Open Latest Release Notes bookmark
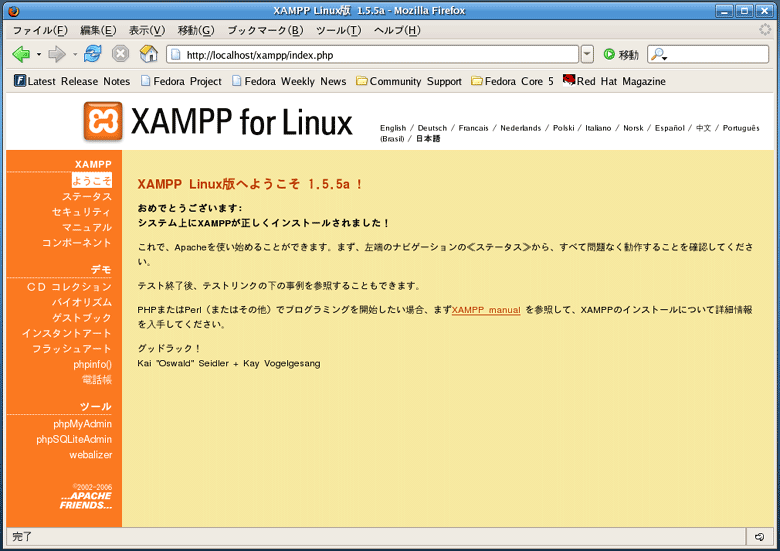Image resolution: width=780 pixels, height=551 pixels. point(72,81)
